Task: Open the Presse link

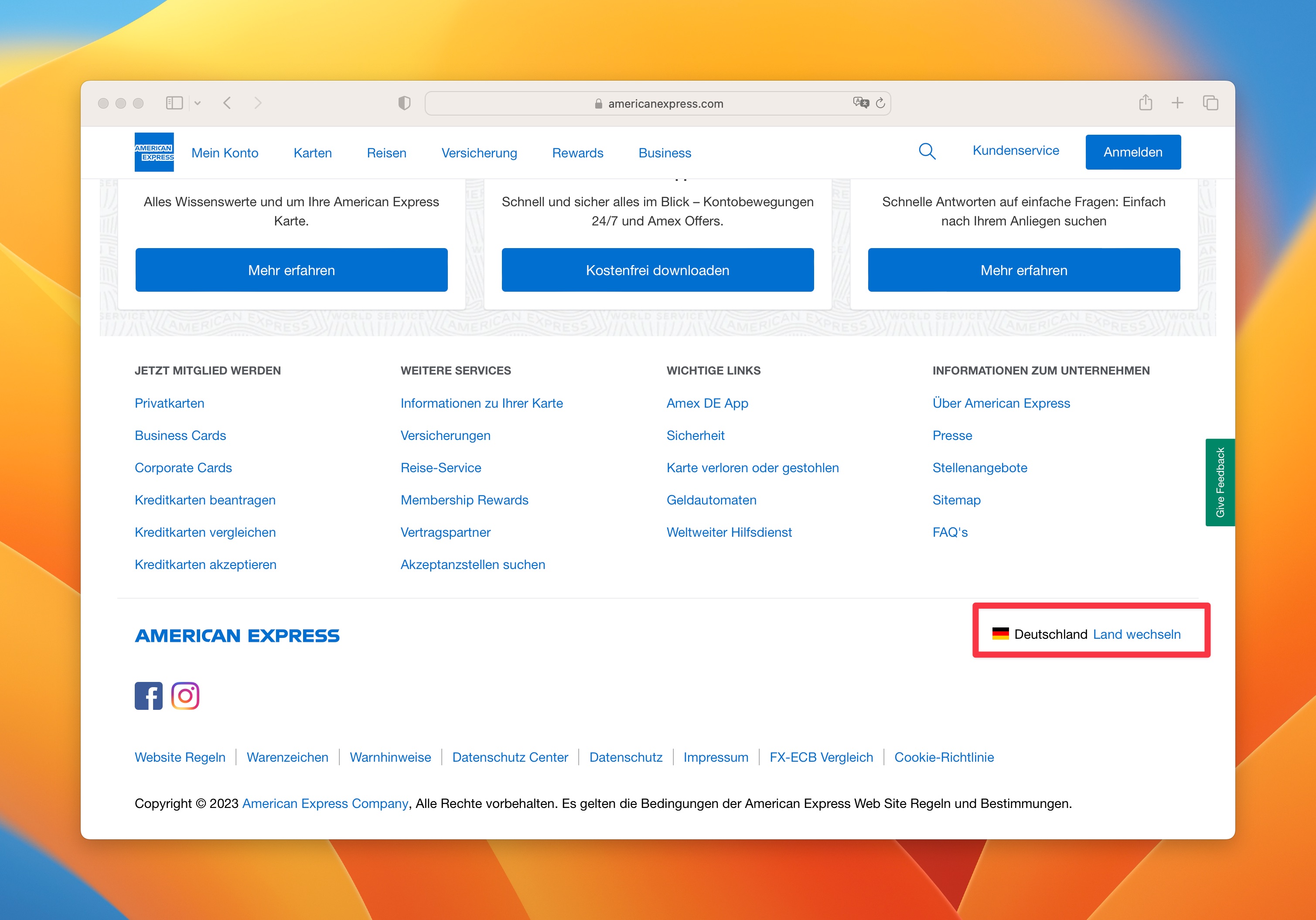Action: pyautogui.click(x=952, y=435)
